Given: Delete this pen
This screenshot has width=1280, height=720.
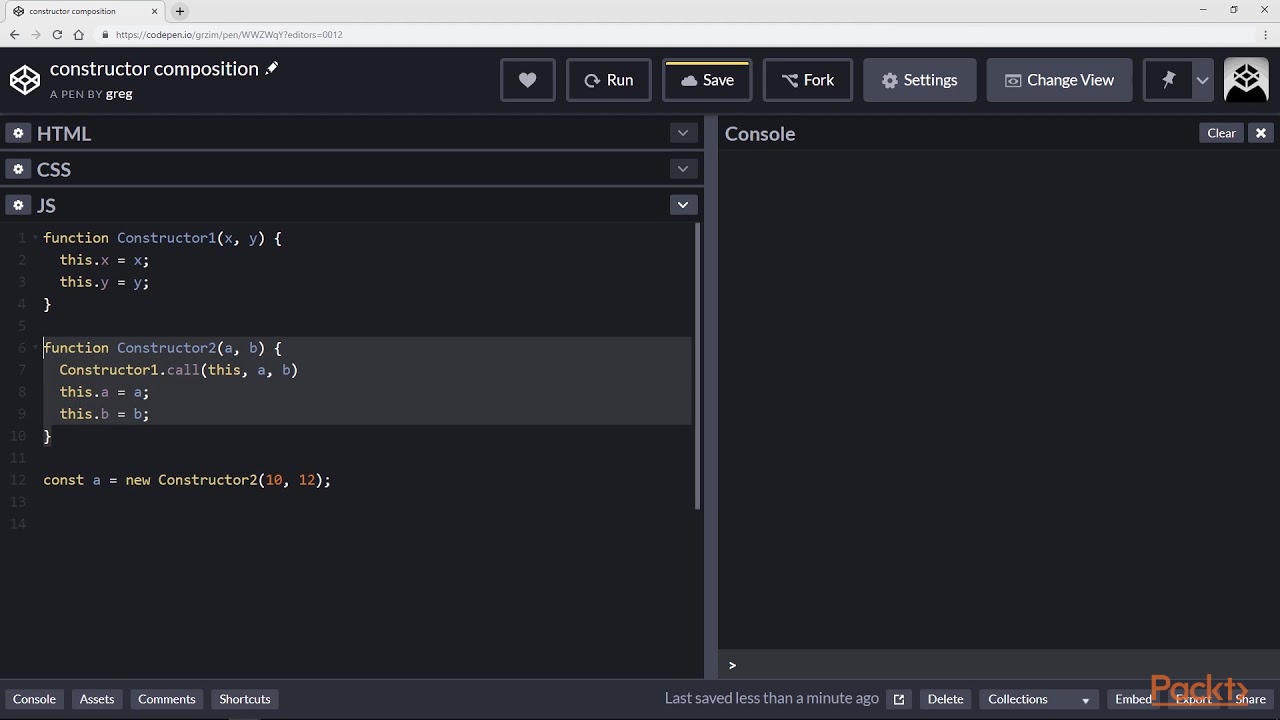Looking at the screenshot, I should tap(945, 699).
